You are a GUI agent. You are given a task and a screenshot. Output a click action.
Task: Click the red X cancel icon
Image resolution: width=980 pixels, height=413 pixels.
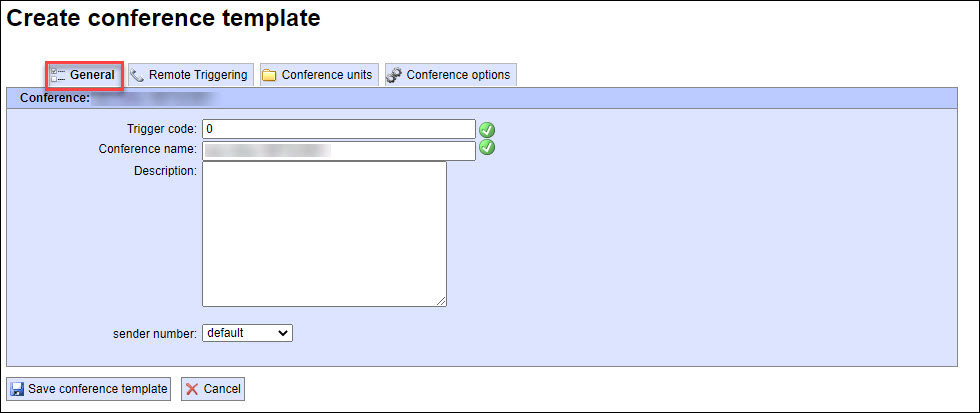[192, 389]
